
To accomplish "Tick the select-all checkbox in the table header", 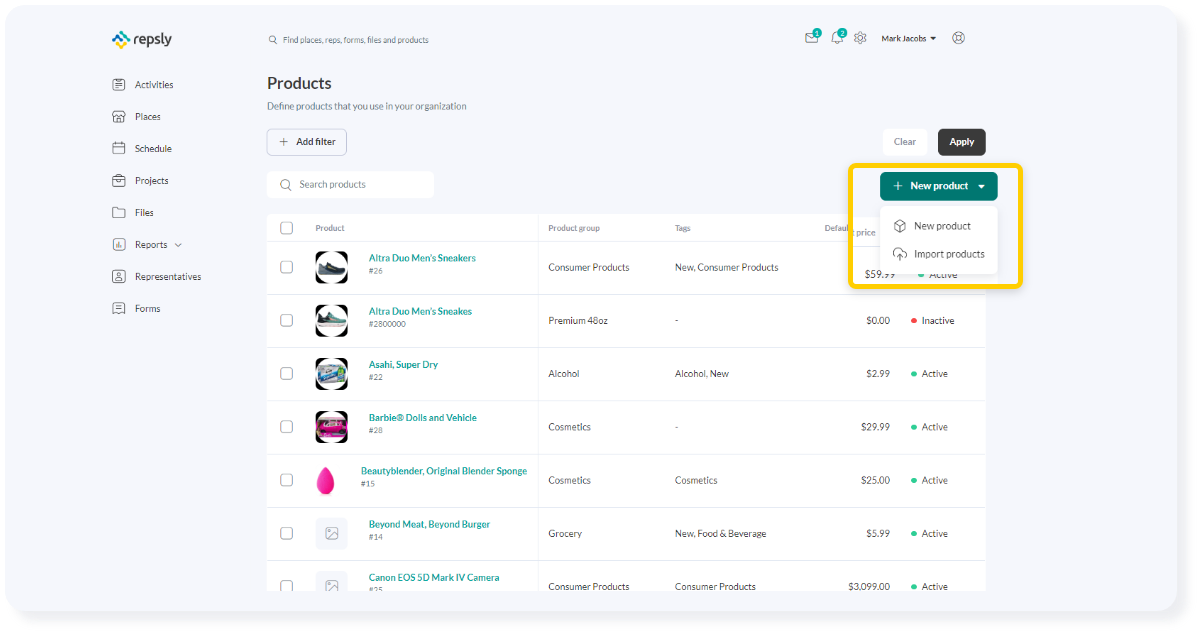I will [287, 227].
